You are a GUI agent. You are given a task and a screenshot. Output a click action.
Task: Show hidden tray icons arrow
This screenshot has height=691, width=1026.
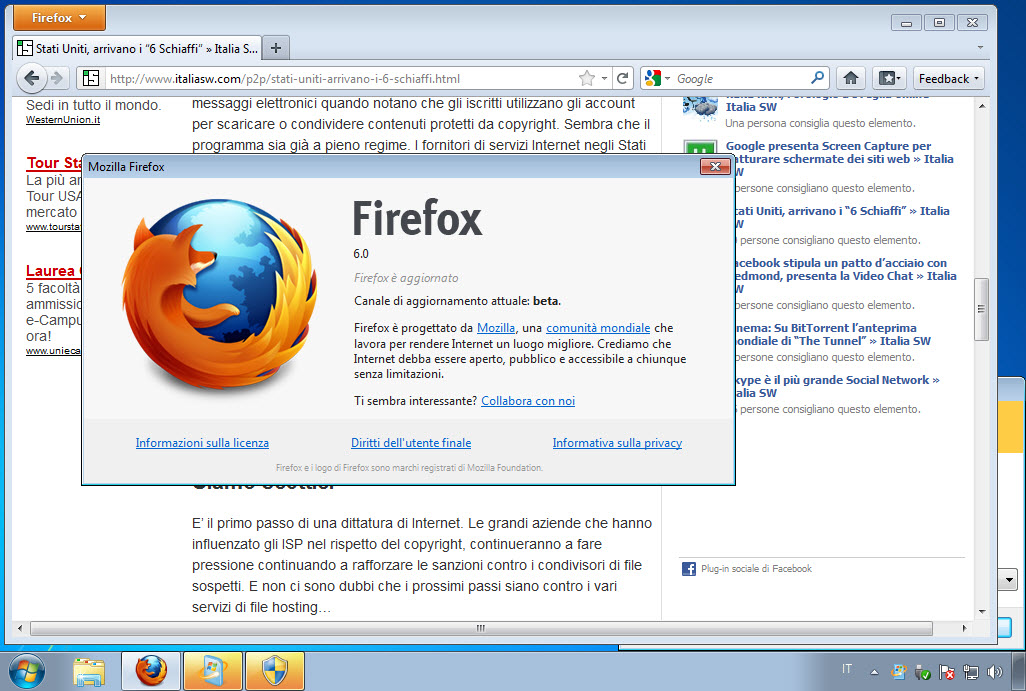[874, 672]
